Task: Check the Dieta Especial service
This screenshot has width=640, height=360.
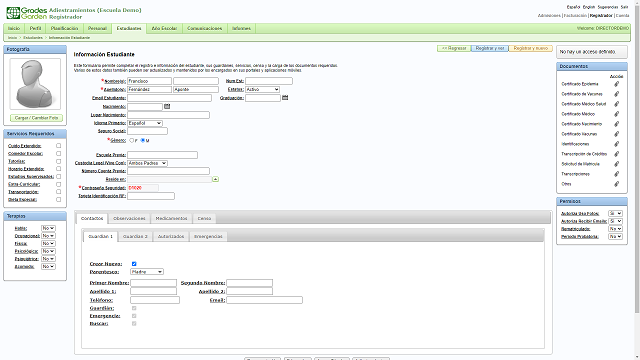Action: [x=58, y=200]
